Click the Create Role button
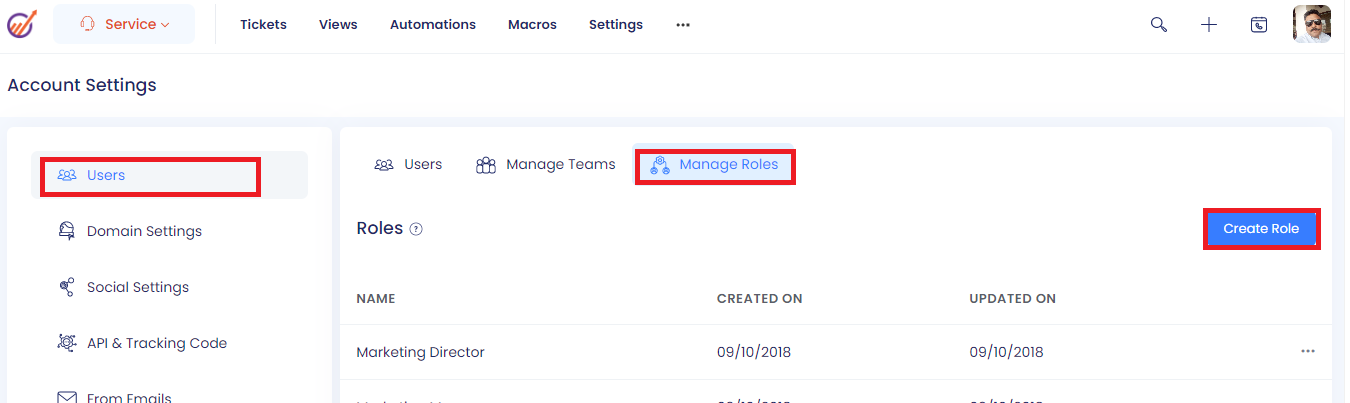This screenshot has width=1350, height=403. [1261, 229]
